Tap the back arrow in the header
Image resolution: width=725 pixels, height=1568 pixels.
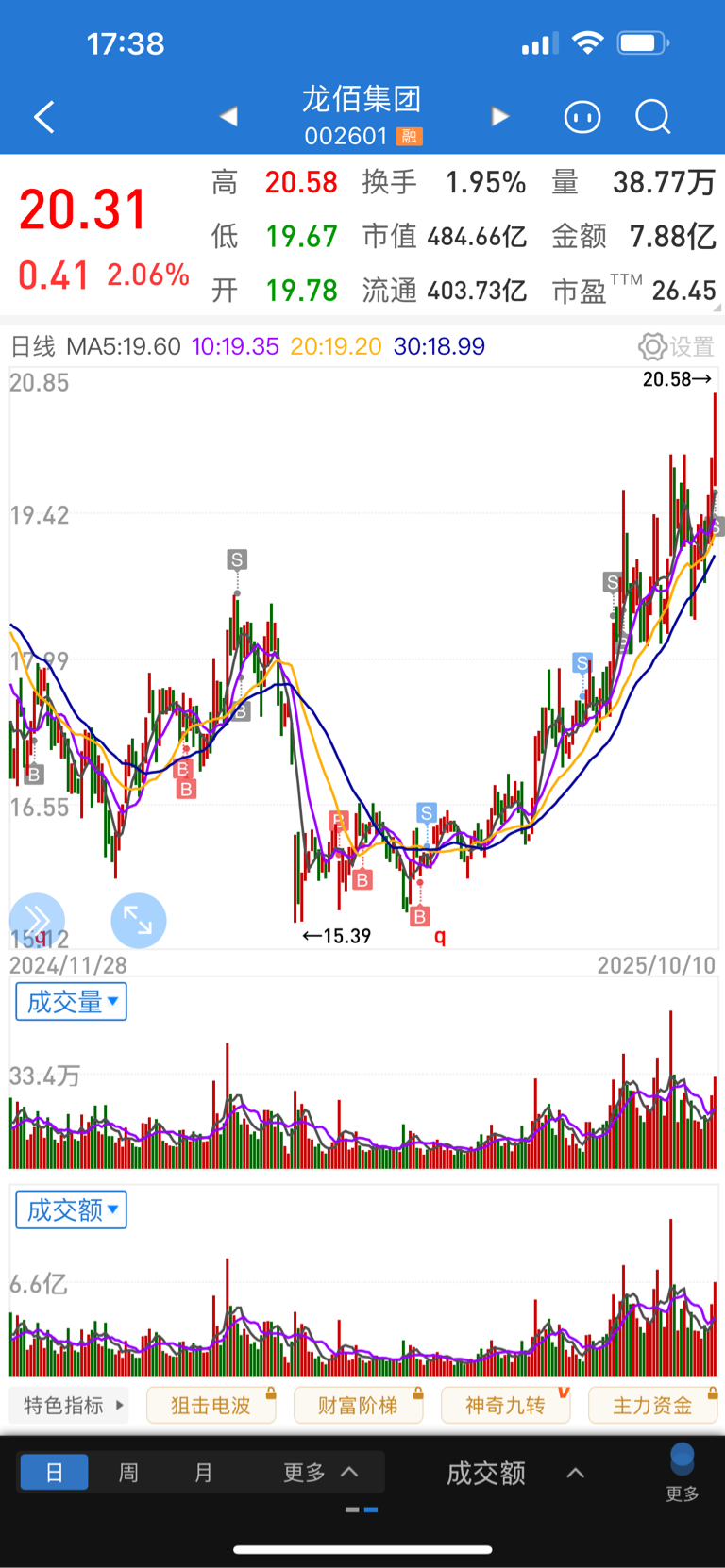tap(44, 117)
